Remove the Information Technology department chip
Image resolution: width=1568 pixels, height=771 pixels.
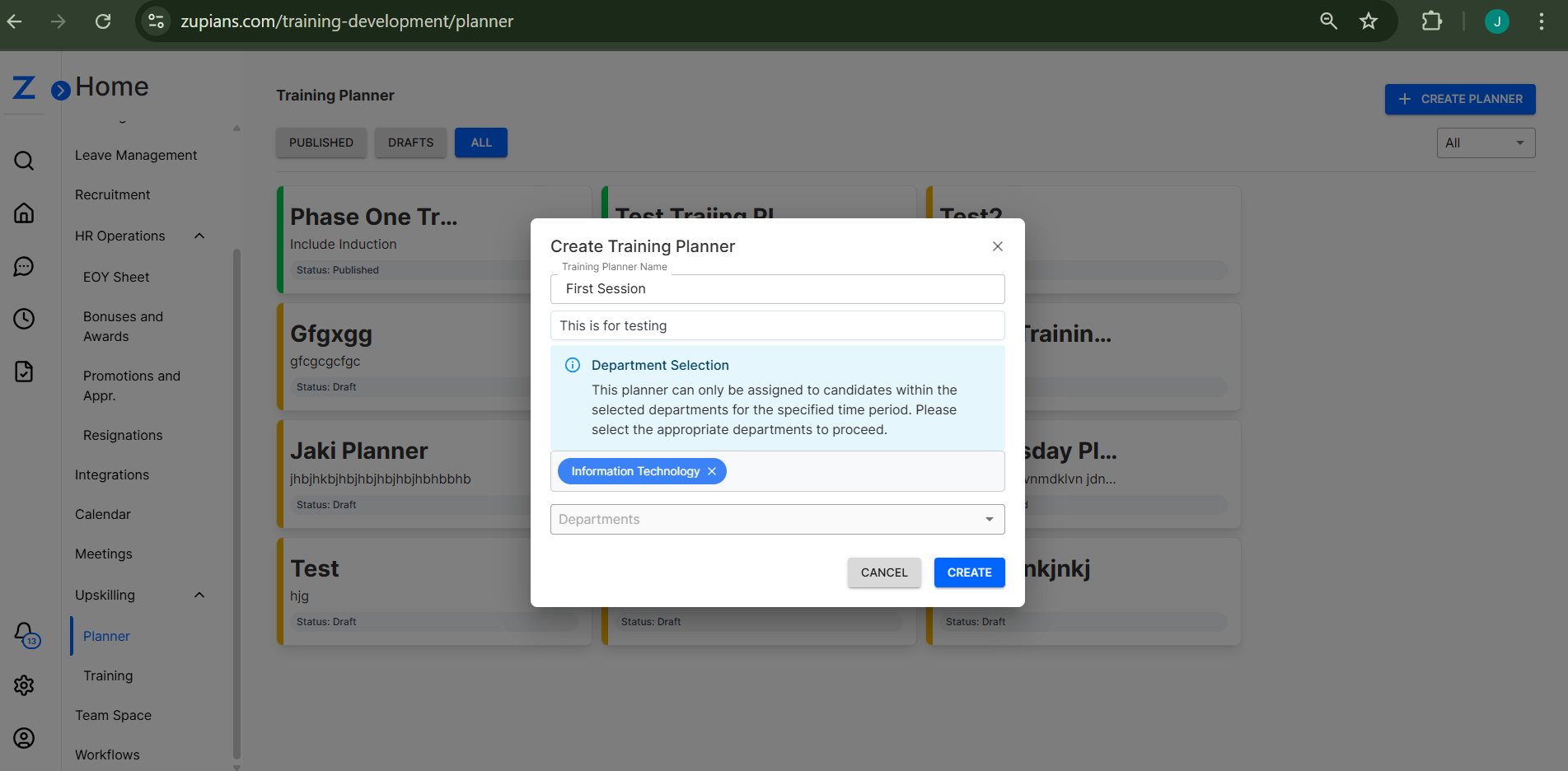click(x=711, y=470)
